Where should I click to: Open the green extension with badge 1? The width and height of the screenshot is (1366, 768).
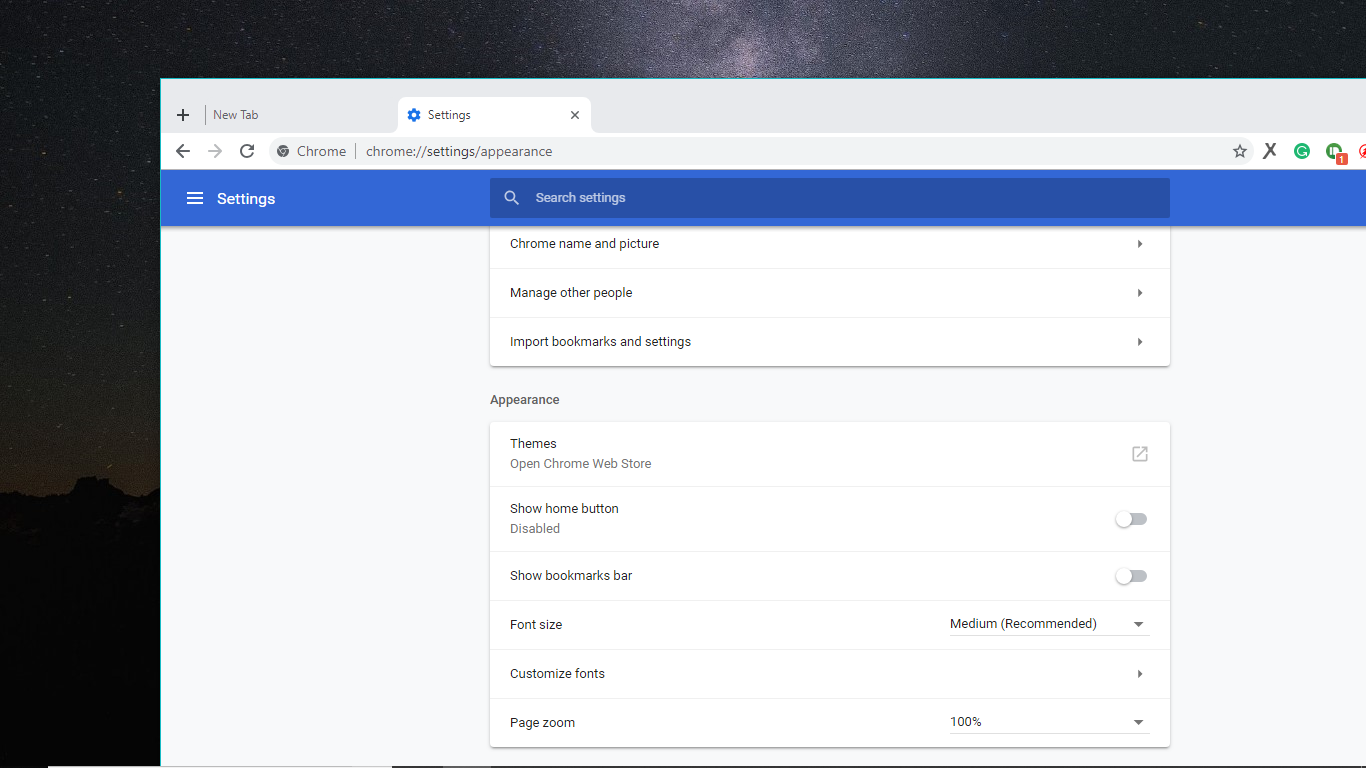click(x=1335, y=152)
